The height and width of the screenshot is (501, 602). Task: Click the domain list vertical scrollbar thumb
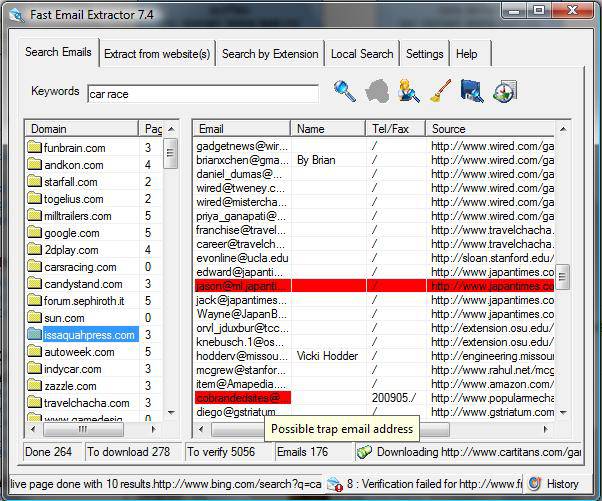point(171,153)
